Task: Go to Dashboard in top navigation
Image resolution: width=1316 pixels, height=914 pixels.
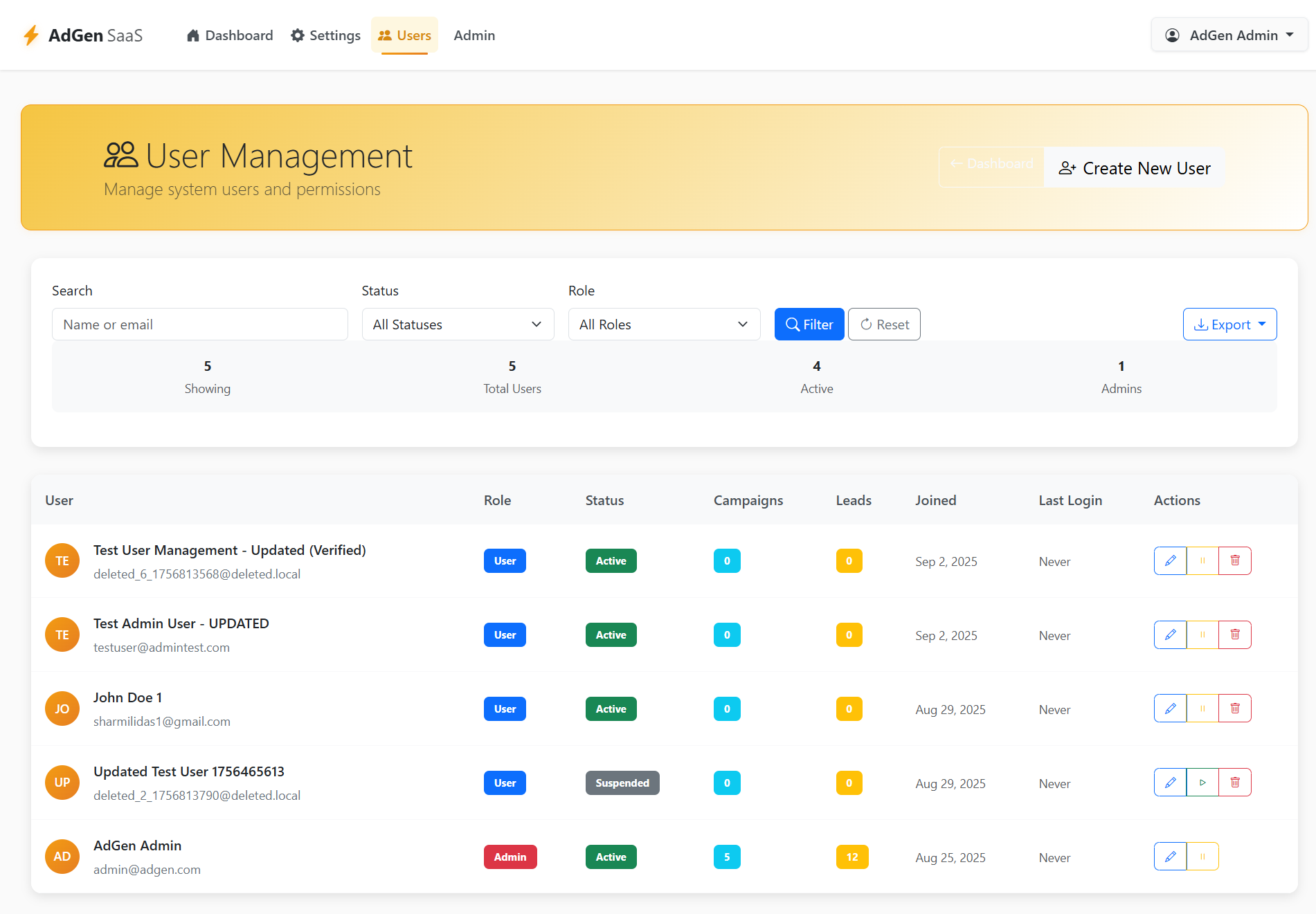Action: [229, 35]
